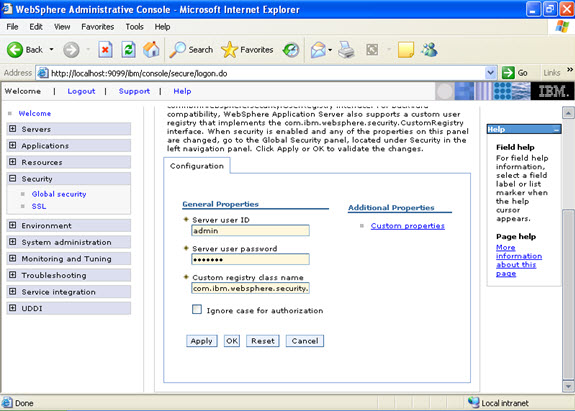Click the Reset button
Viewport: 575px width, 411px height.
(x=263, y=341)
